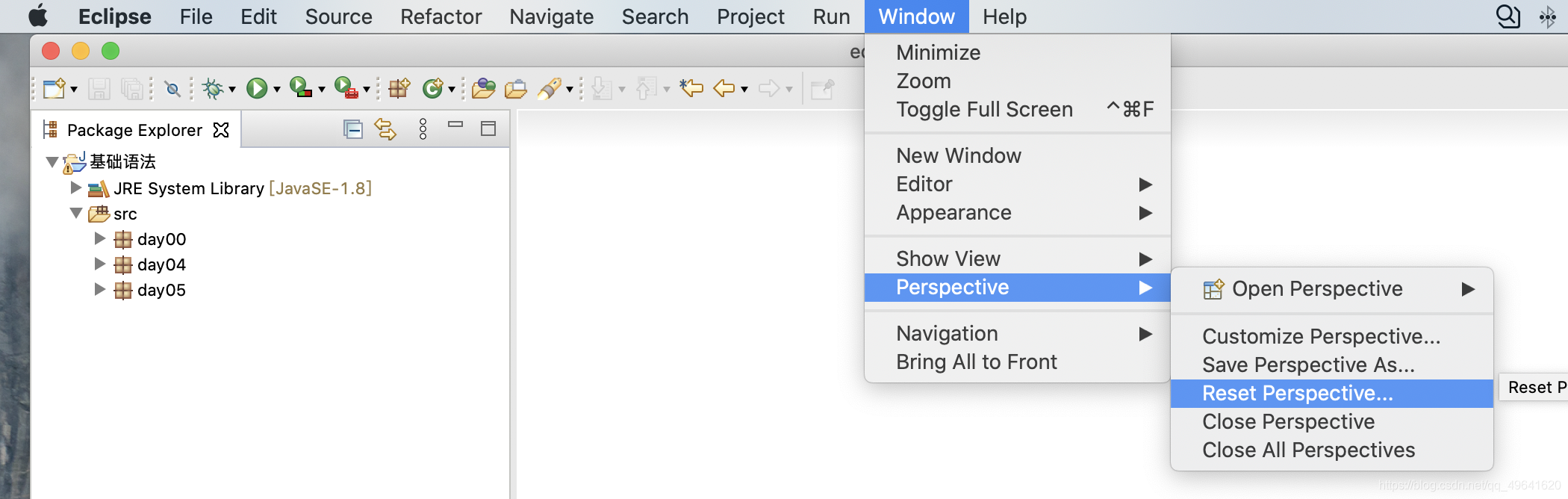Toggle Link with Editor in Package Explorer
1568x499 pixels.
[385, 128]
